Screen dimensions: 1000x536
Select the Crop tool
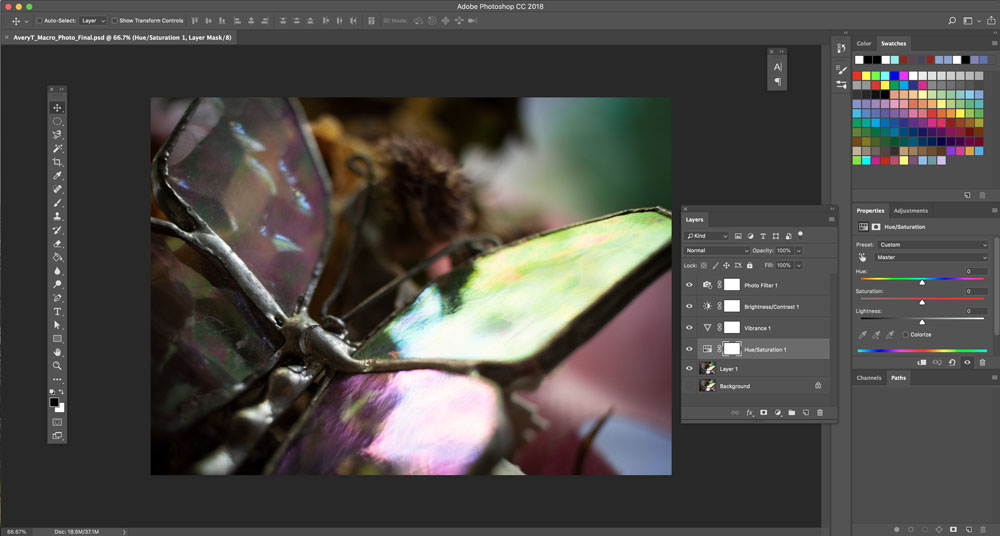click(57, 162)
